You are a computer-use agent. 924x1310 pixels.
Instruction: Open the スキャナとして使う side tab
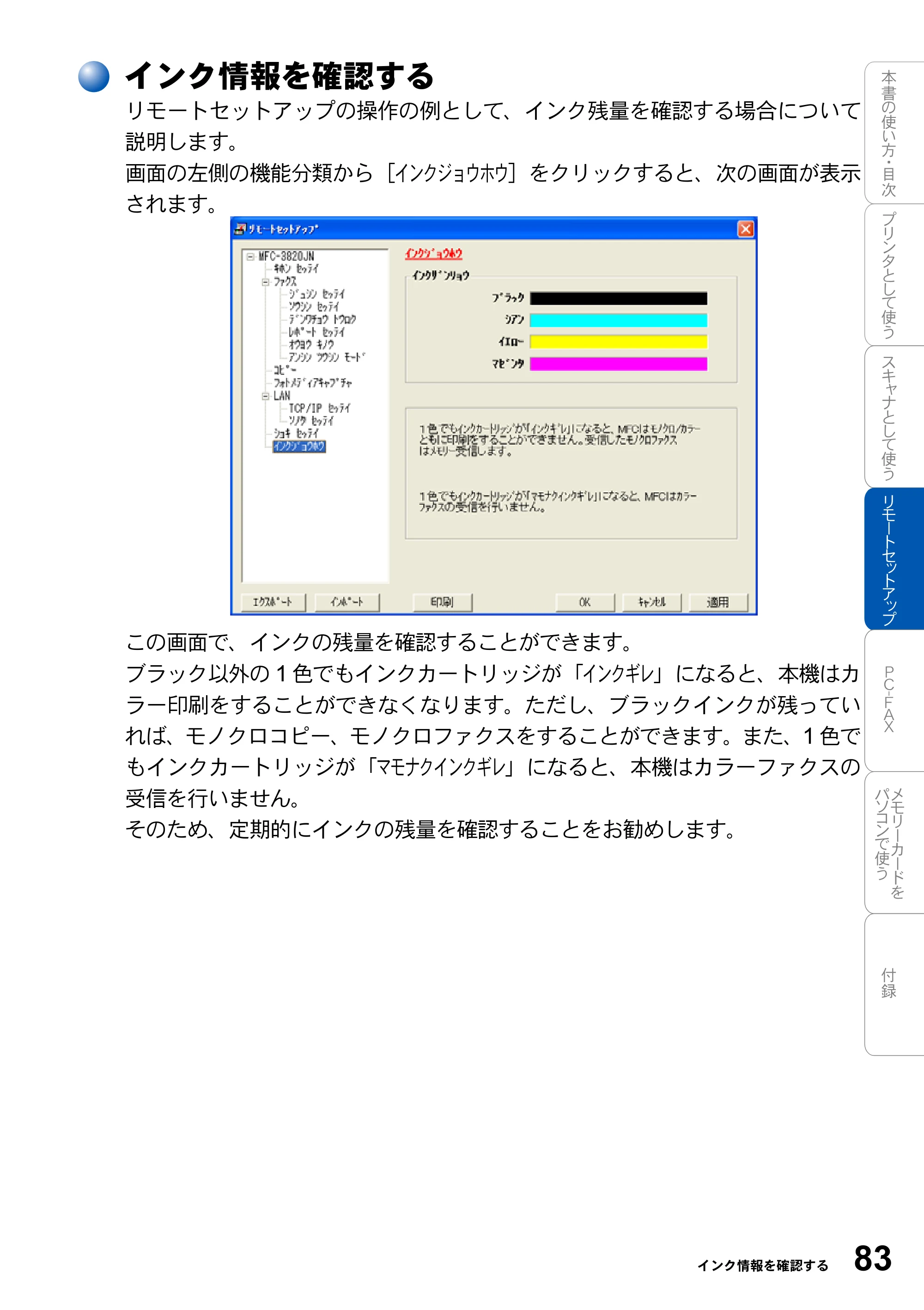894,417
